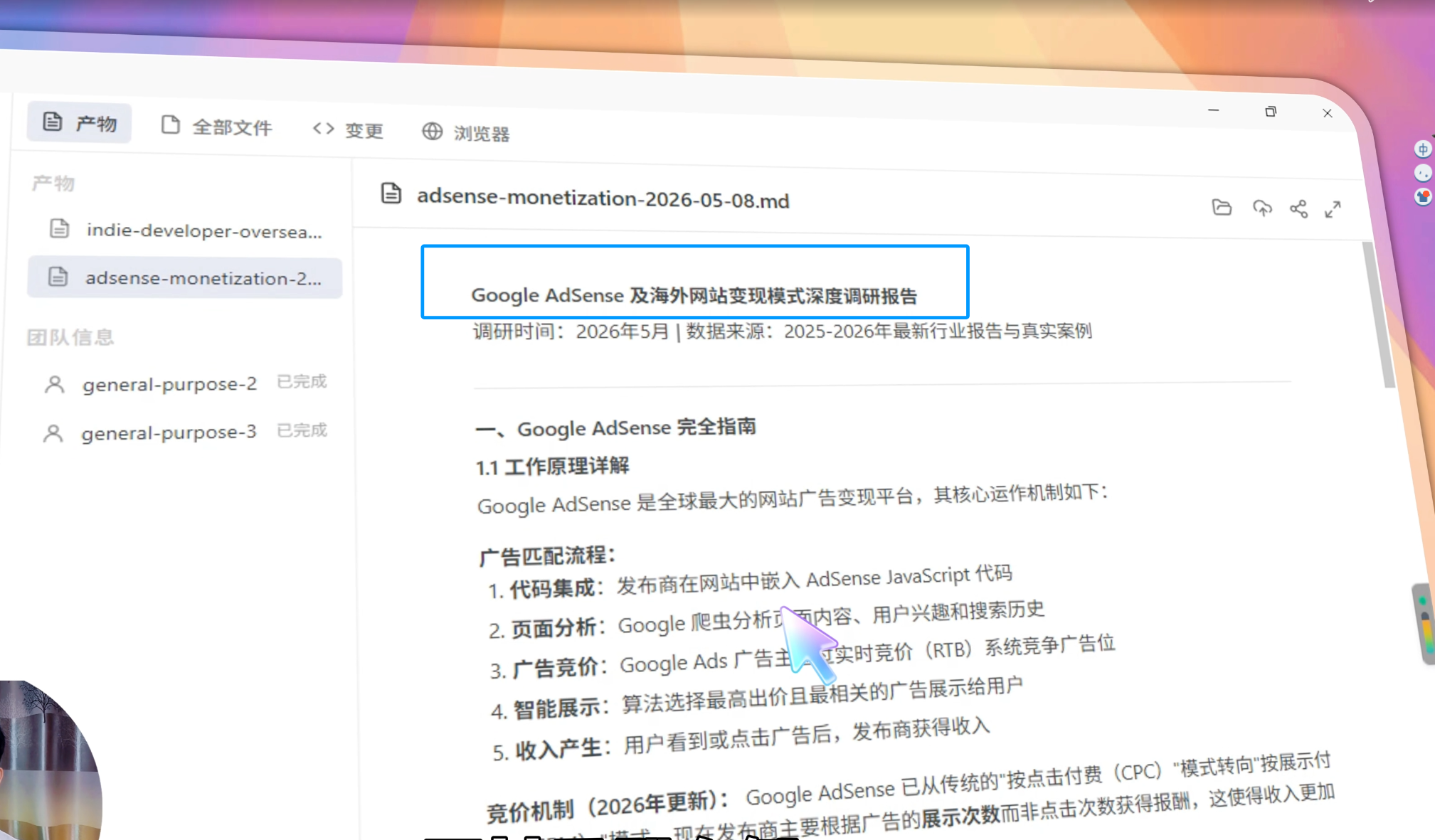
Task: Switch to the 变更 tab
Action: coord(348,129)
